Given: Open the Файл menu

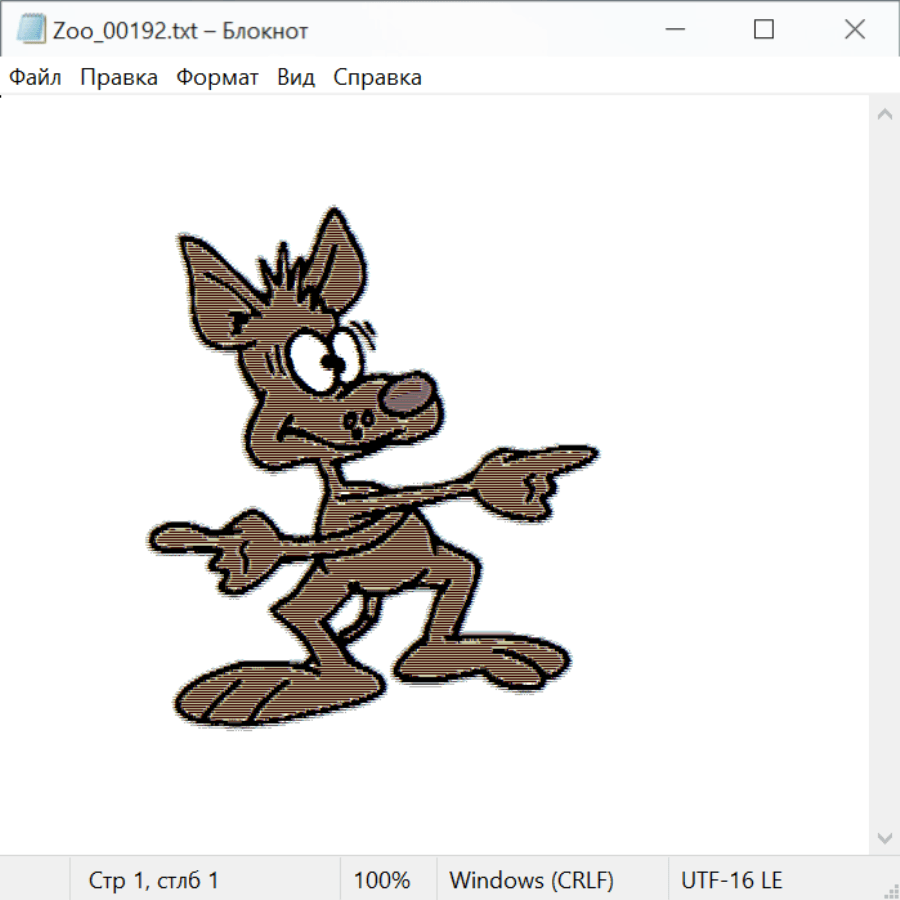Looking at the screenshot, I should (x=36, y=78).
